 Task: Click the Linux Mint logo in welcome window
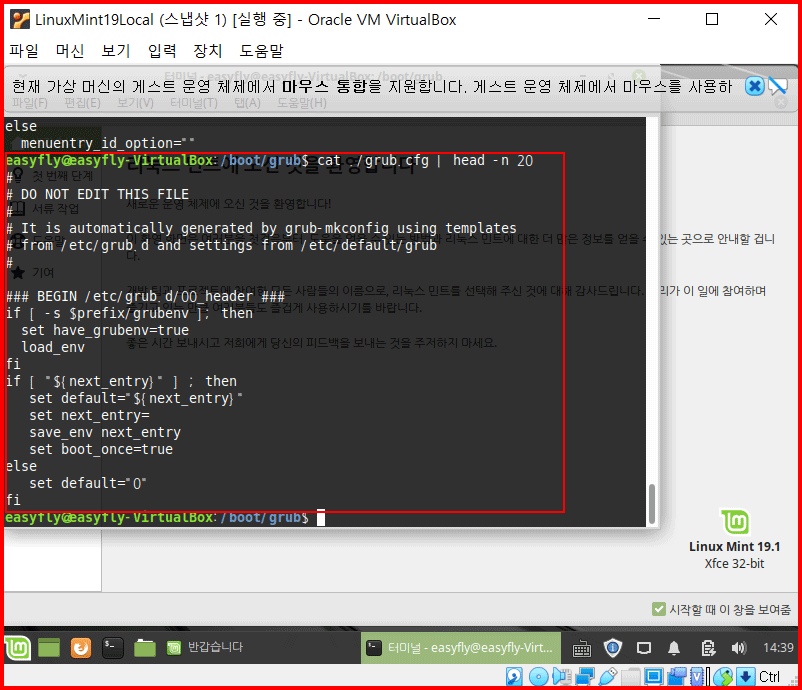click(x=734, y=522)
